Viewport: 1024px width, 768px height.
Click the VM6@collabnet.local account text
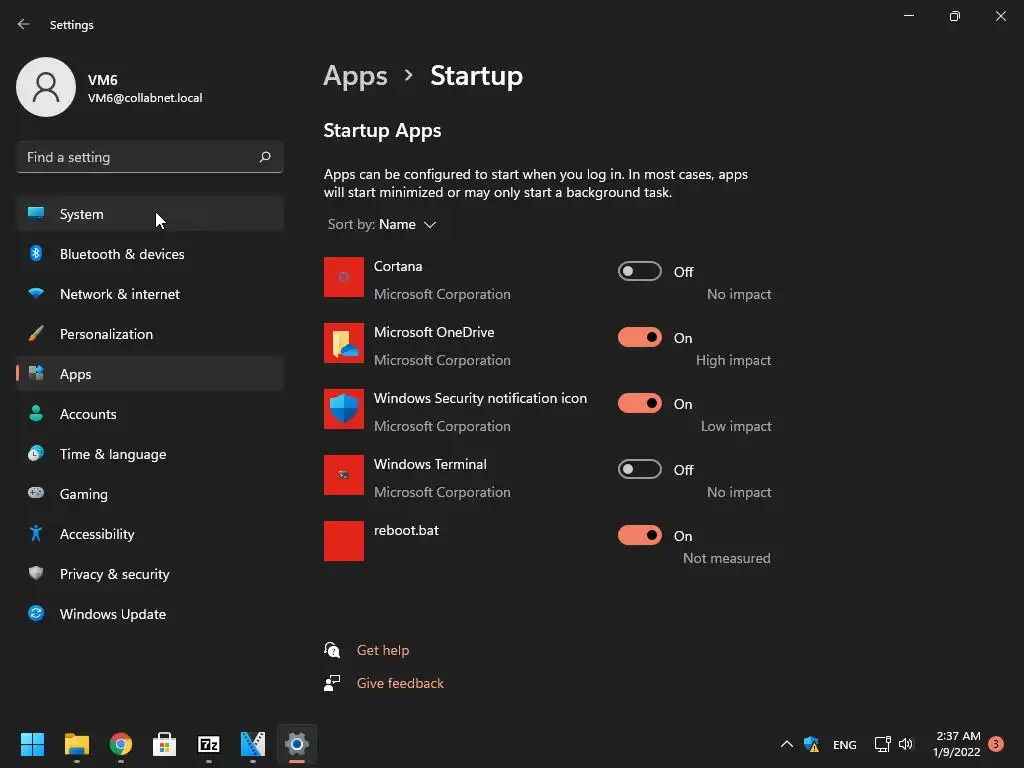[x=145, y=98]
